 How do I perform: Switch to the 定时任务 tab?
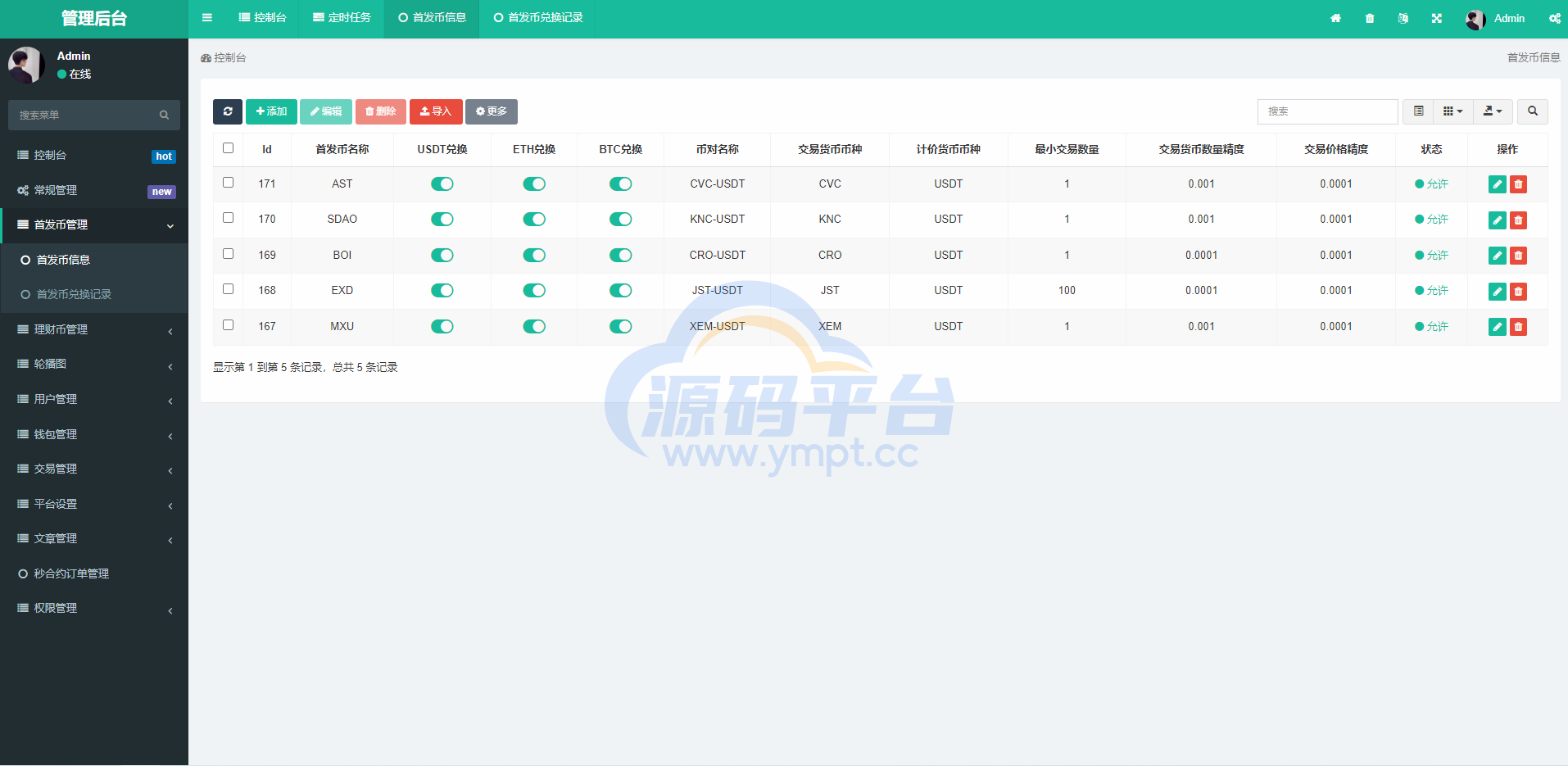342,18
